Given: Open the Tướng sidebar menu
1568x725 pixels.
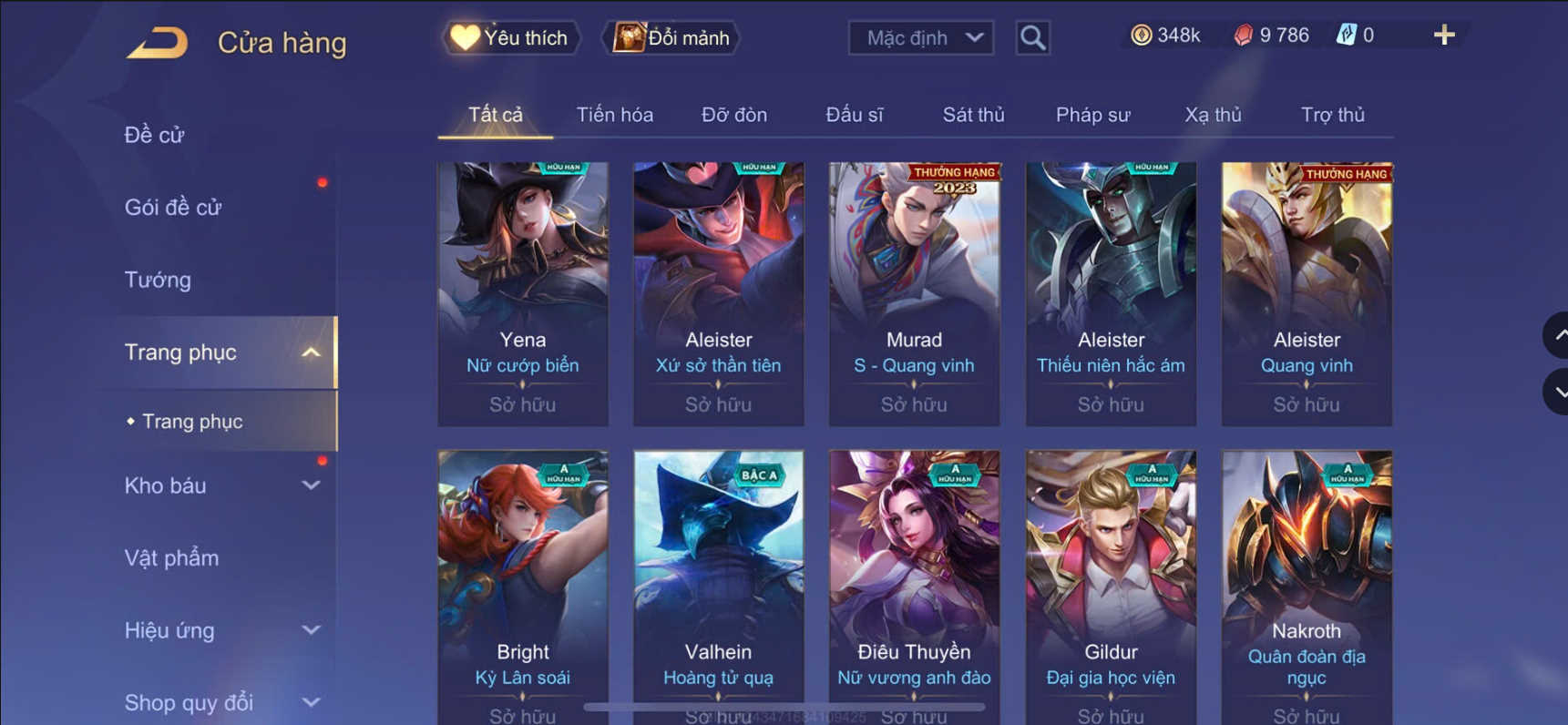Looking at the screenshot, I should (x=158, y=280).
